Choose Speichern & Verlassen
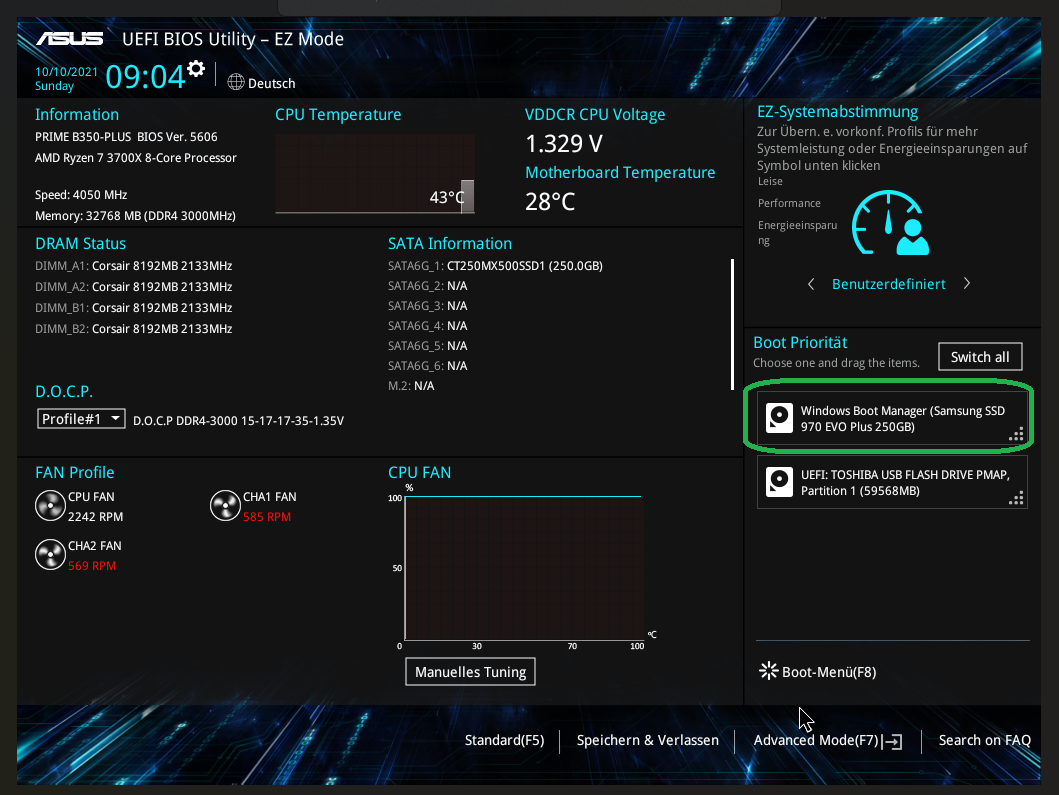 (x=648, y=740)
